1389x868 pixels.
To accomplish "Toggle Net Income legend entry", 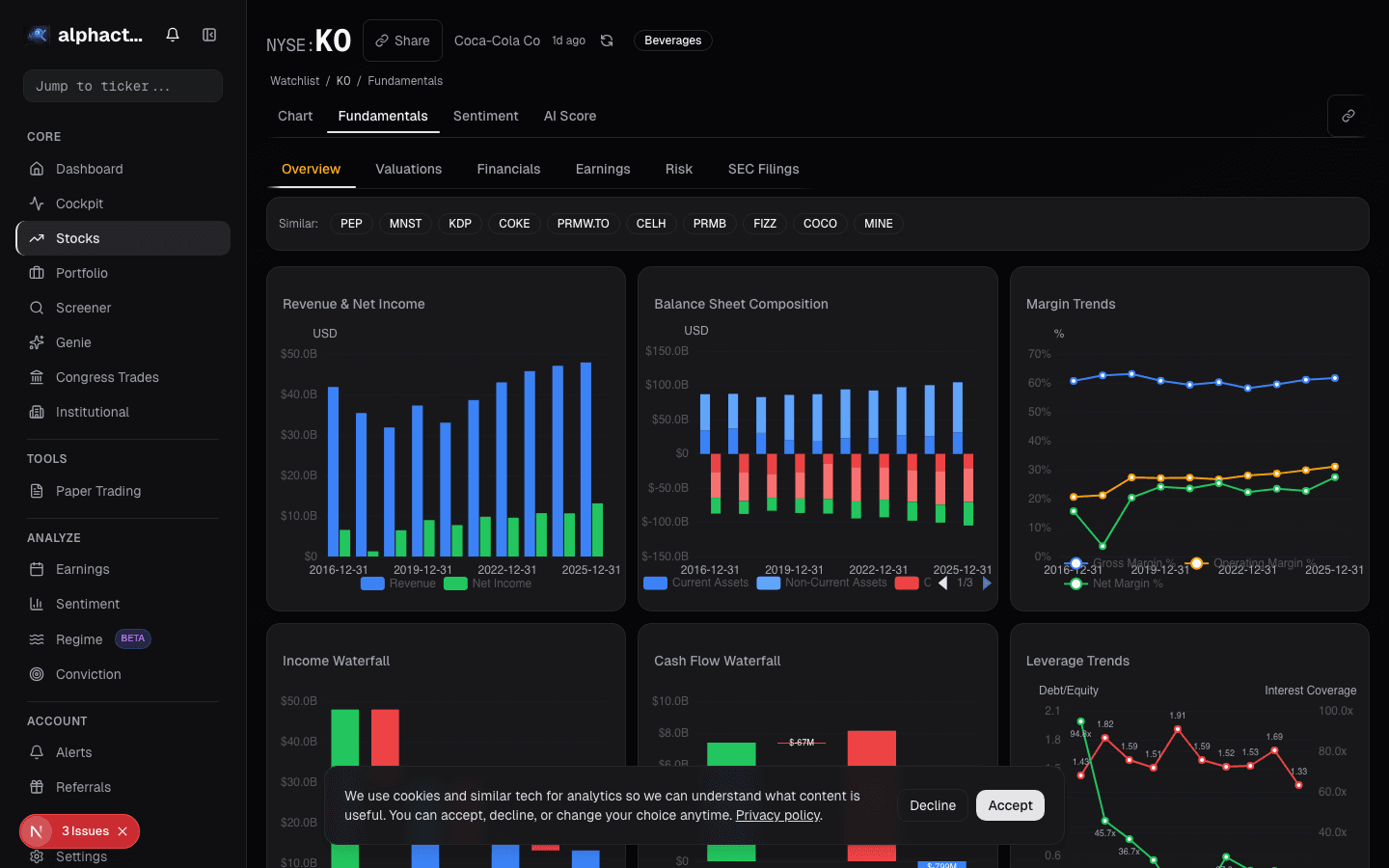I will pos(488,583).
